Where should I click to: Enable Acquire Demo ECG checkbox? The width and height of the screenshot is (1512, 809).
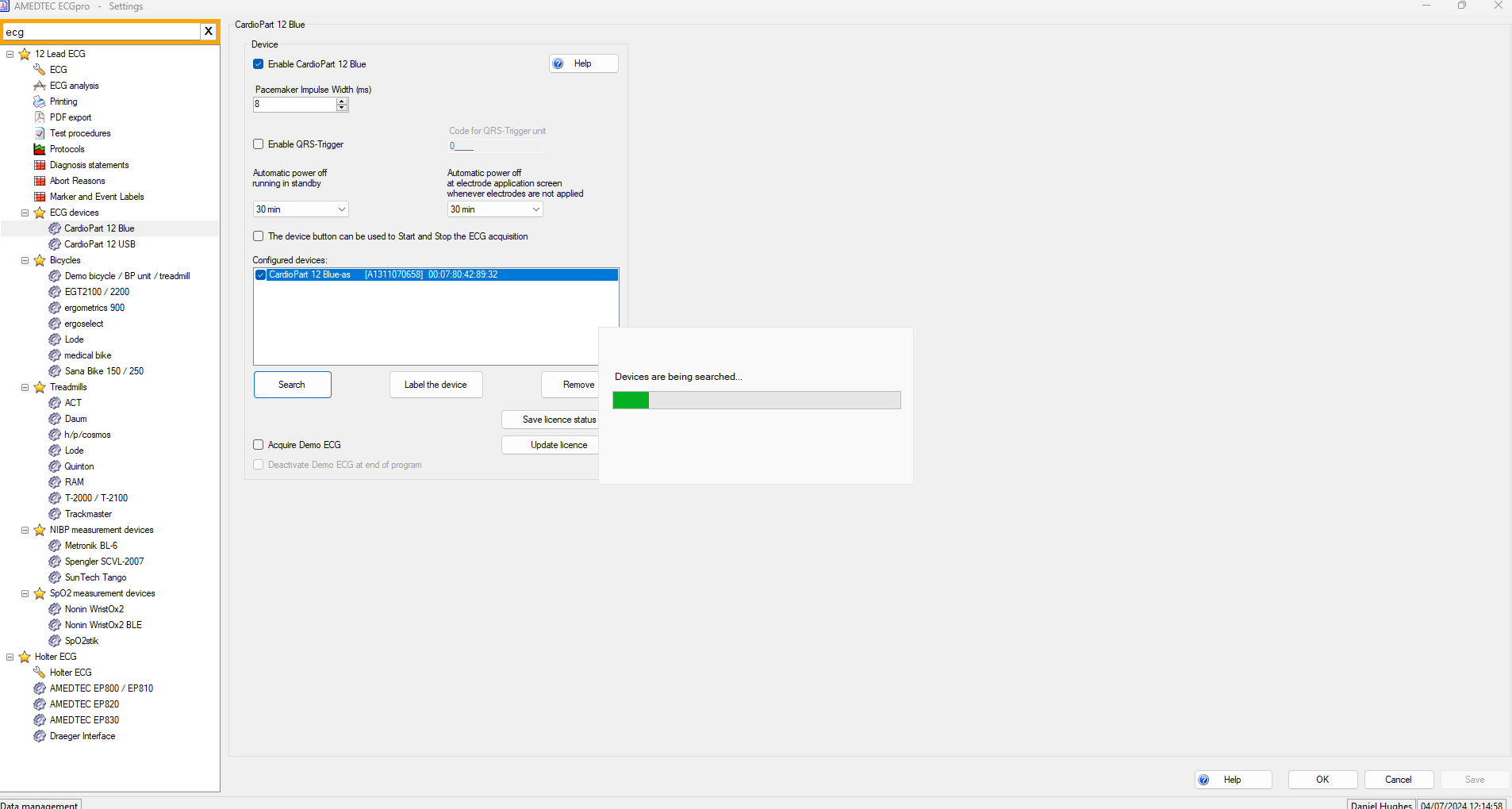[x=259, y=445]
